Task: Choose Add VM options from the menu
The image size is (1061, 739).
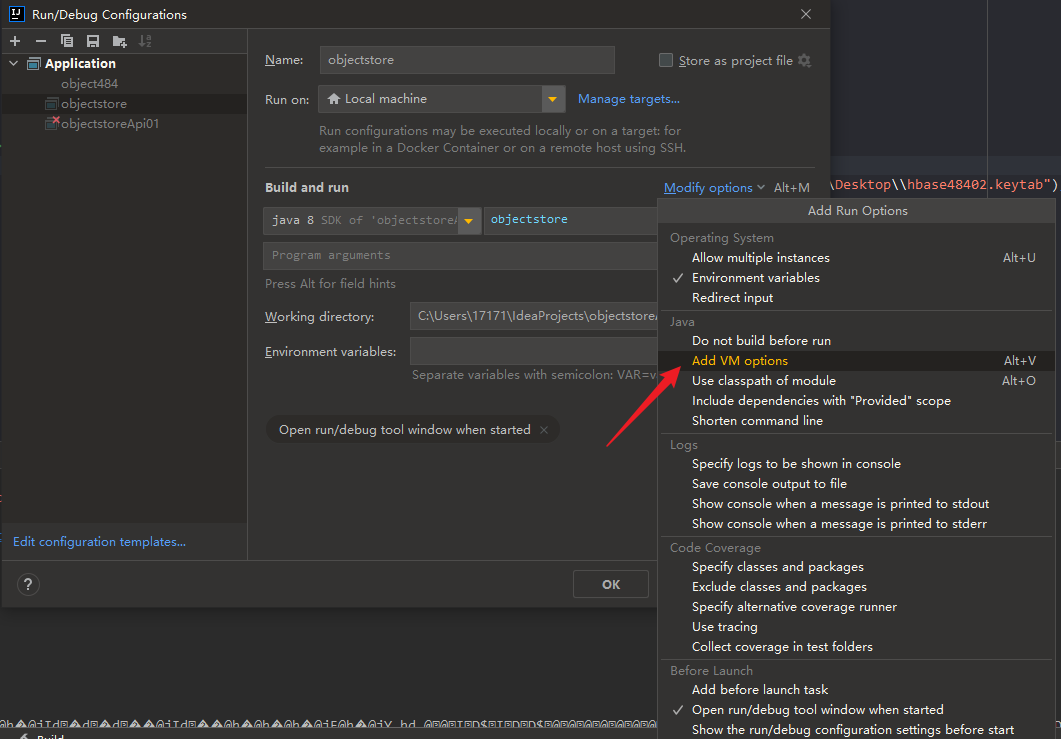Action: coord(740,361)
